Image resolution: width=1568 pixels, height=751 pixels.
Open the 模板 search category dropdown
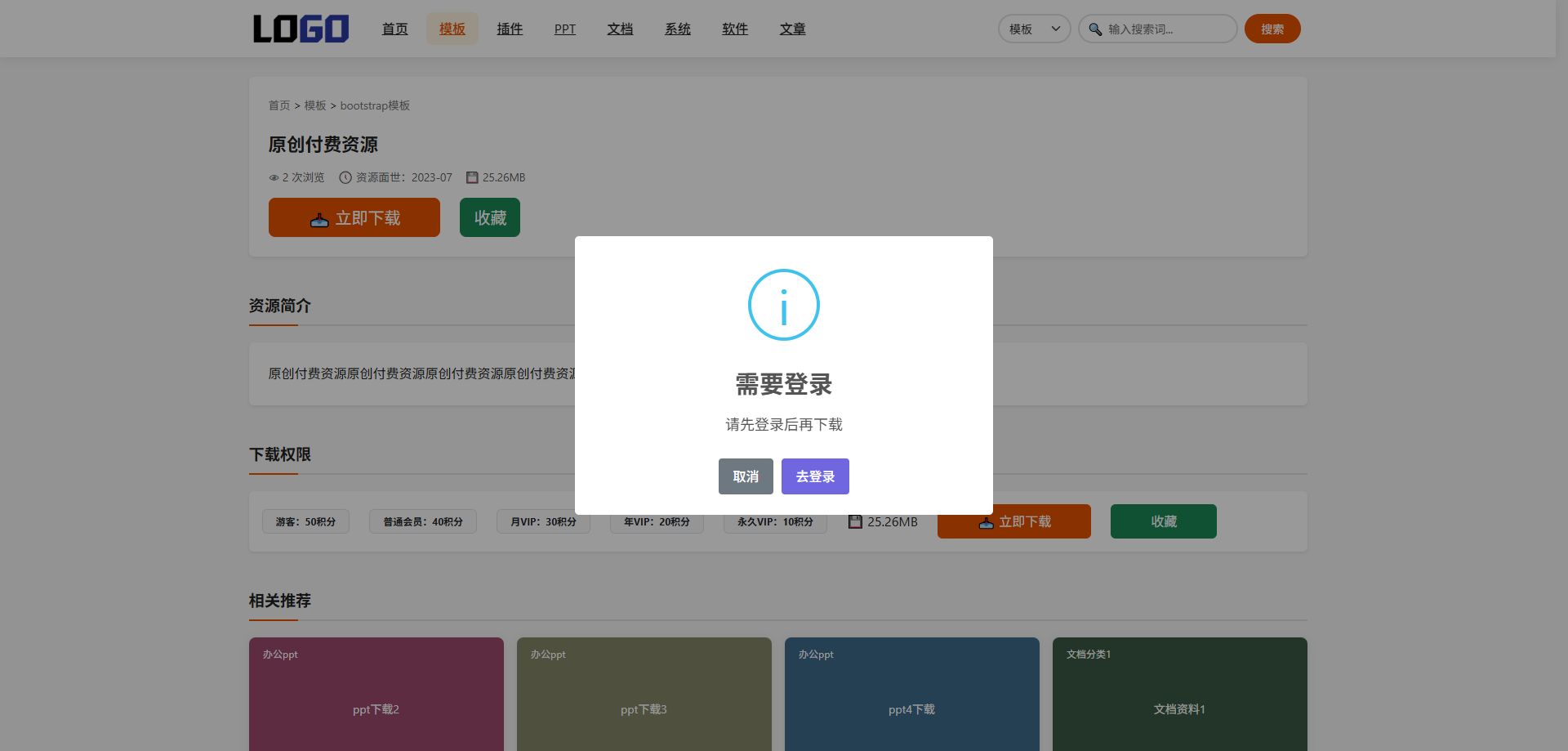1034,29
